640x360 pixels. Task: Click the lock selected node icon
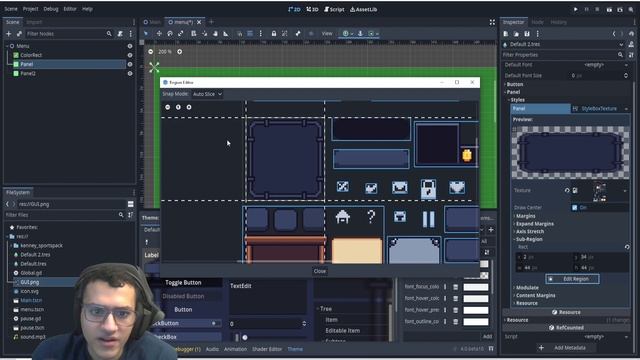click(274, 33)
